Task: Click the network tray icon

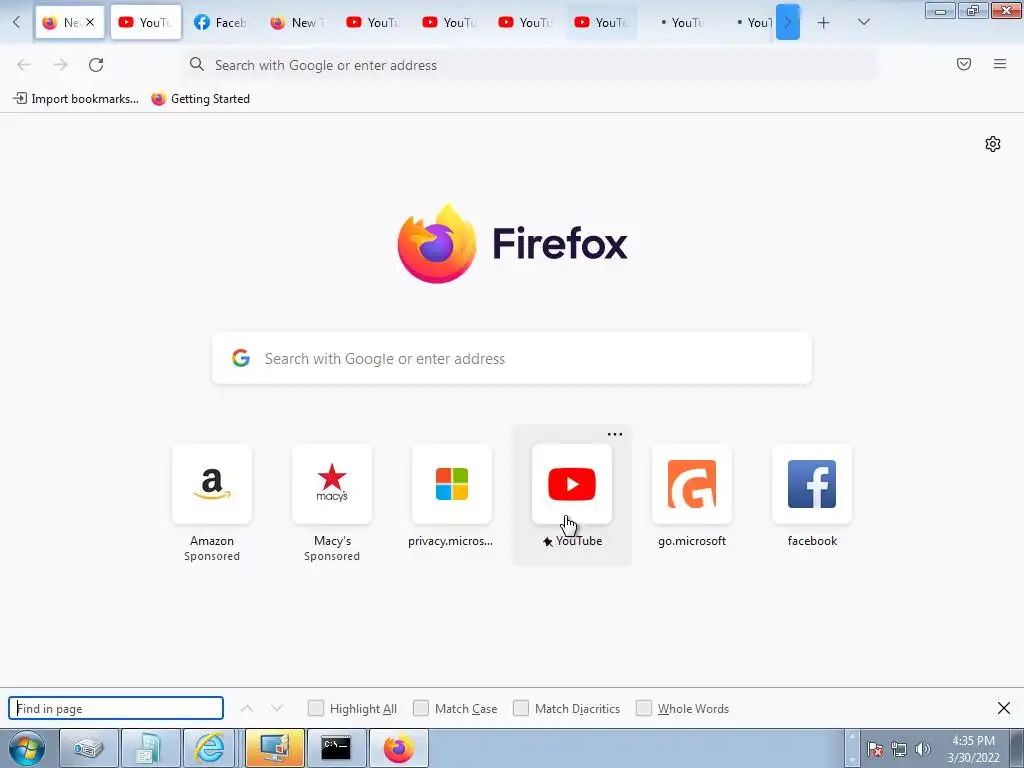Action: coord(899,749)
